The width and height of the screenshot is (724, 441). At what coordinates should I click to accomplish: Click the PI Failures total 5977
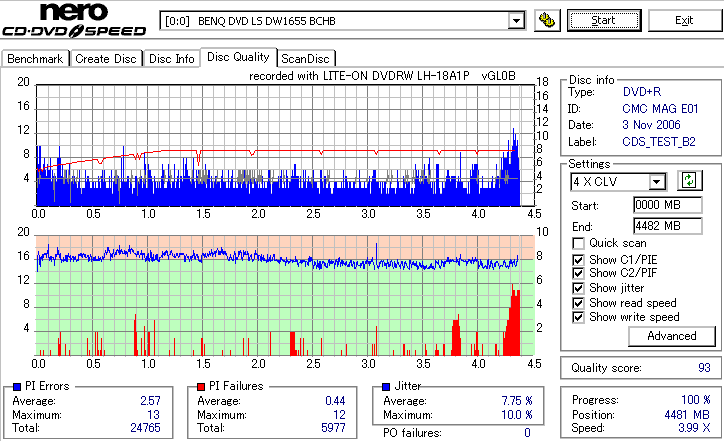click(333, 428)
